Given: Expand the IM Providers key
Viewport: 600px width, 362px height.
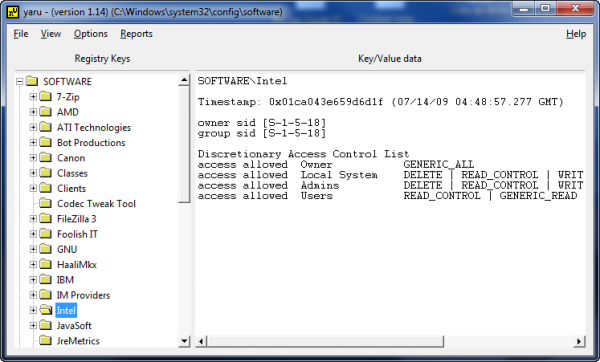Looking at the screenshot, I should click(x=33, y=295).
